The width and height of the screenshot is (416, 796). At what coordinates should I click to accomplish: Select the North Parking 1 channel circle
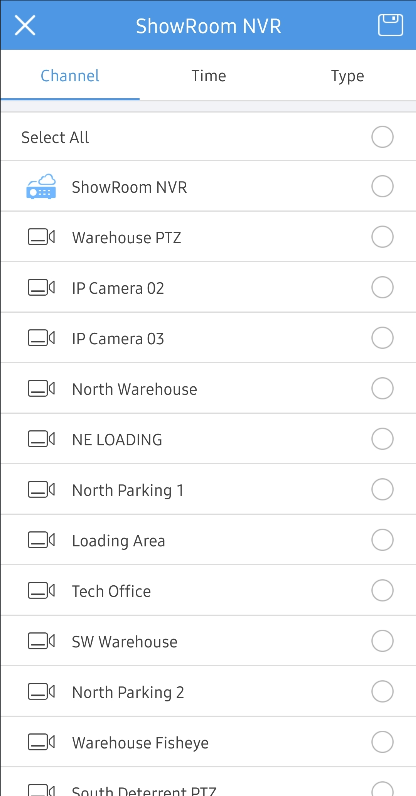point(382,489)
